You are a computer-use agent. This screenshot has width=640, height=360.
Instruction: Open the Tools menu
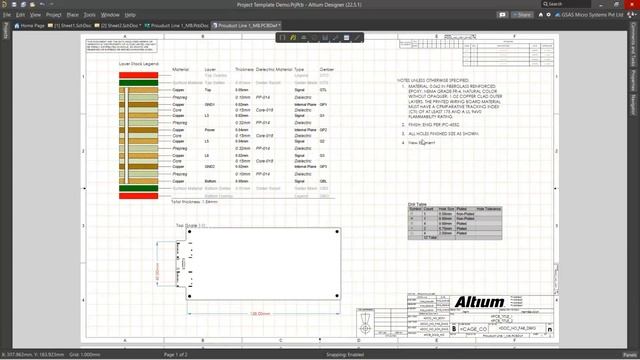(89, 15)
